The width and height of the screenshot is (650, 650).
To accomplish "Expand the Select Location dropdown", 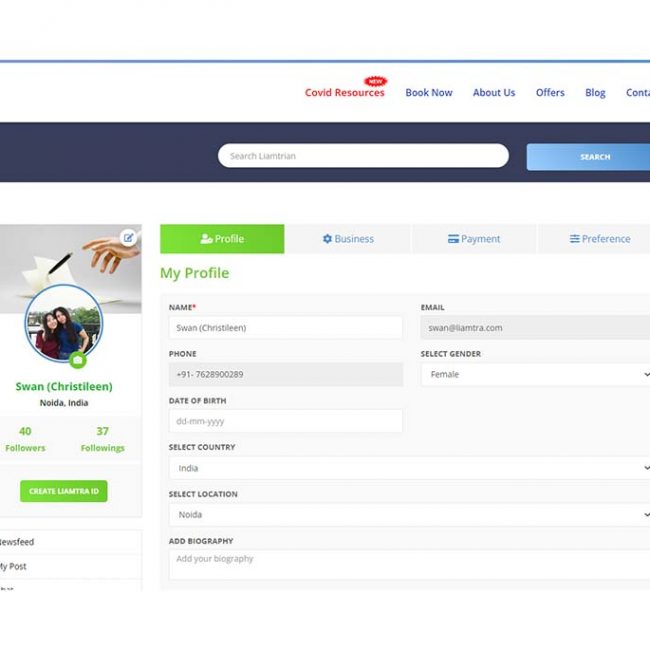I will click(409, 514).
